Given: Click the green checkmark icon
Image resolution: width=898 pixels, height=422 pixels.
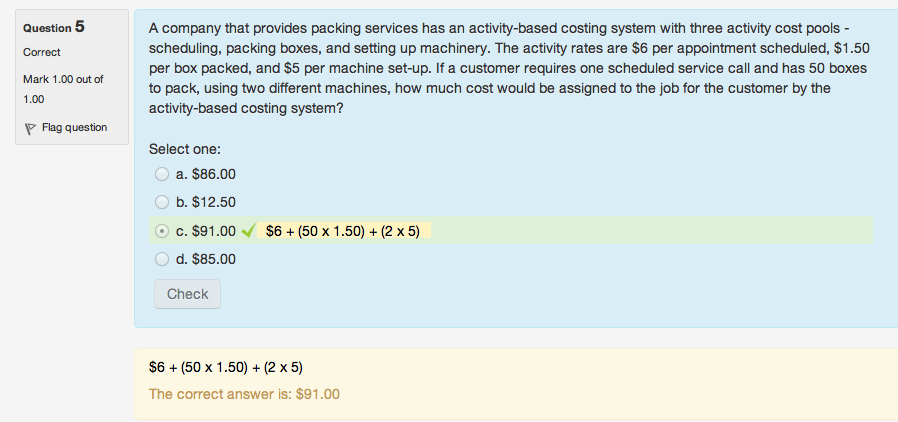Looking at the screenshot, I should [249, 231].
